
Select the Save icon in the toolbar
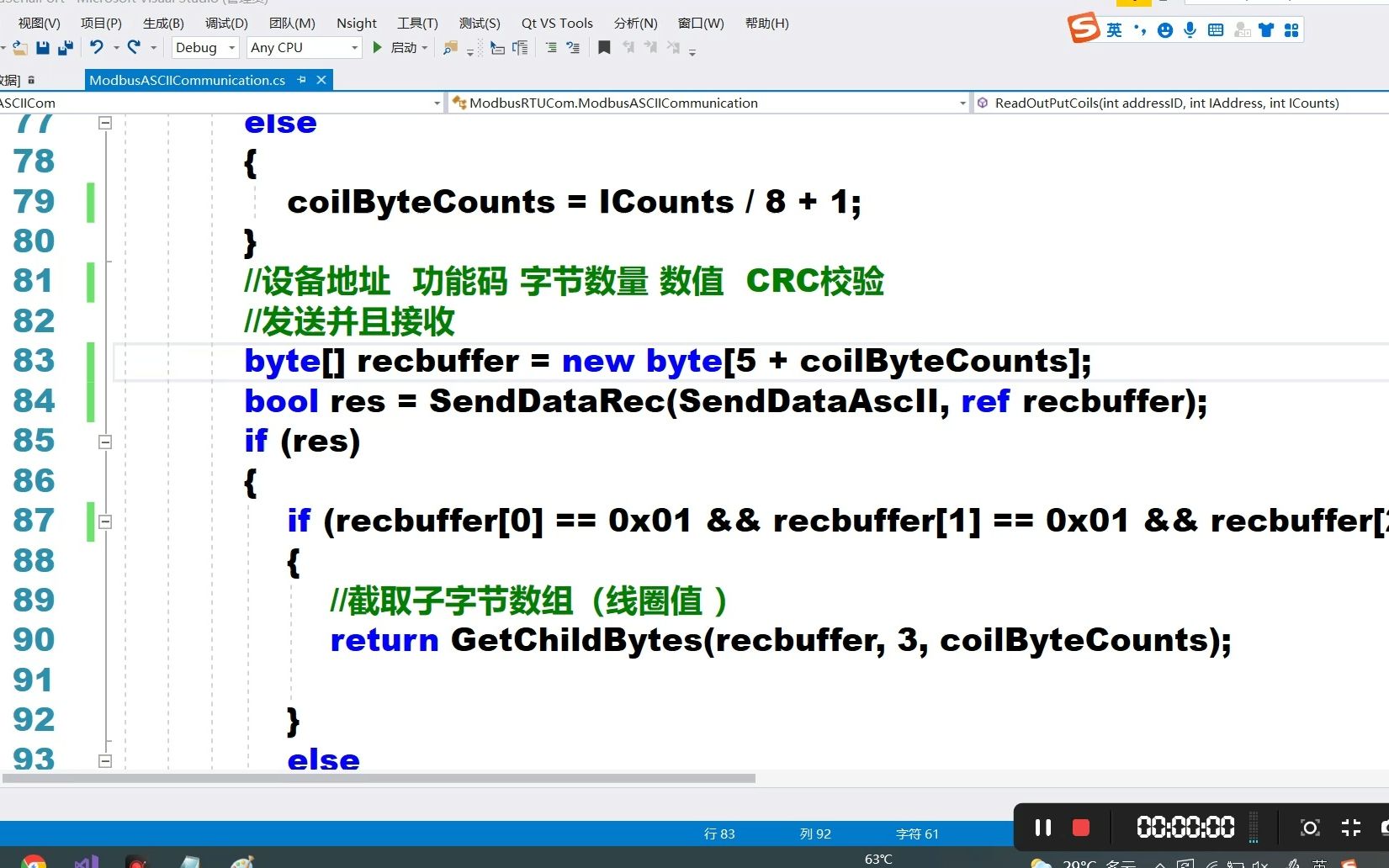[42, 47]
